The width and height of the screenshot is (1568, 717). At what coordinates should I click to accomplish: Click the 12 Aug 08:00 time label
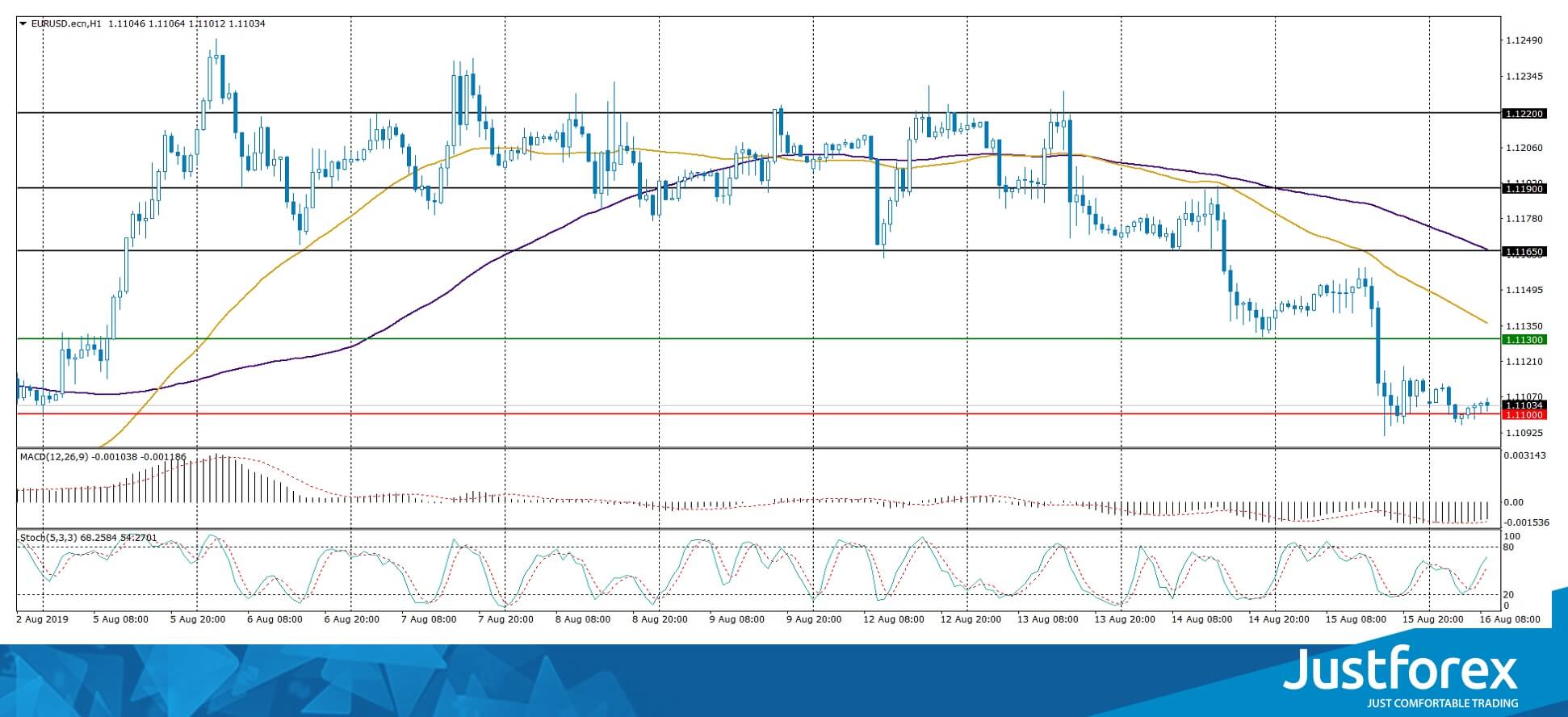(x=892, y=619)
